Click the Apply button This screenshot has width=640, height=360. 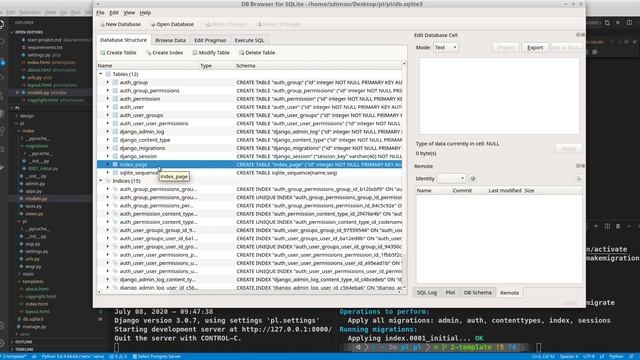(569, 149)
